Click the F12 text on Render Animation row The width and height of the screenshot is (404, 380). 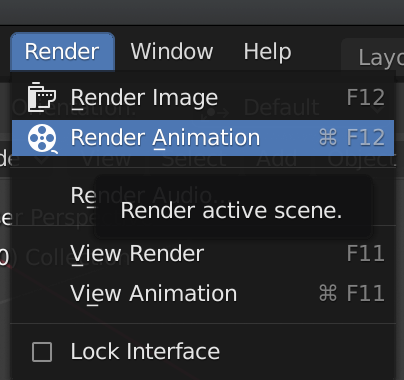coord(366,137)
